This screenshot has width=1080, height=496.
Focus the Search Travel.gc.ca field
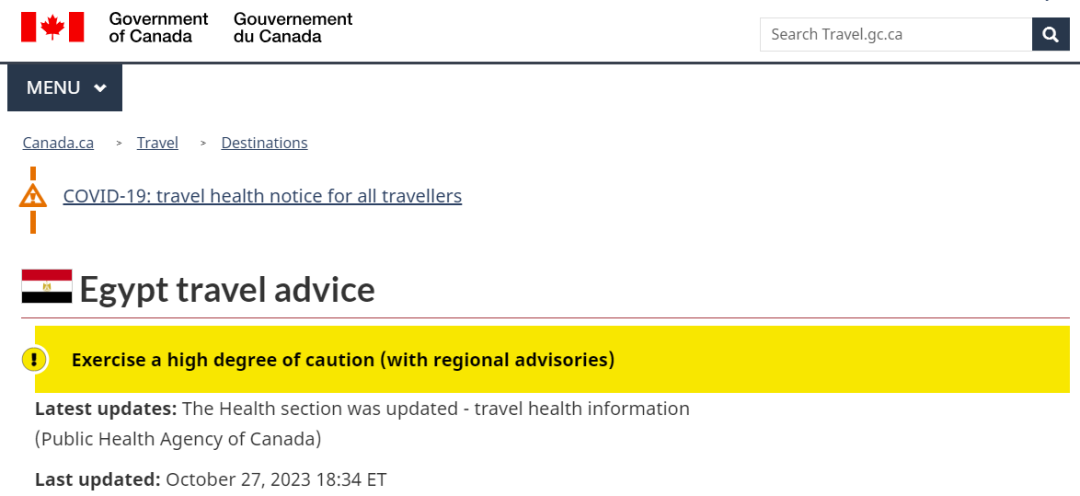click(895, 34)
